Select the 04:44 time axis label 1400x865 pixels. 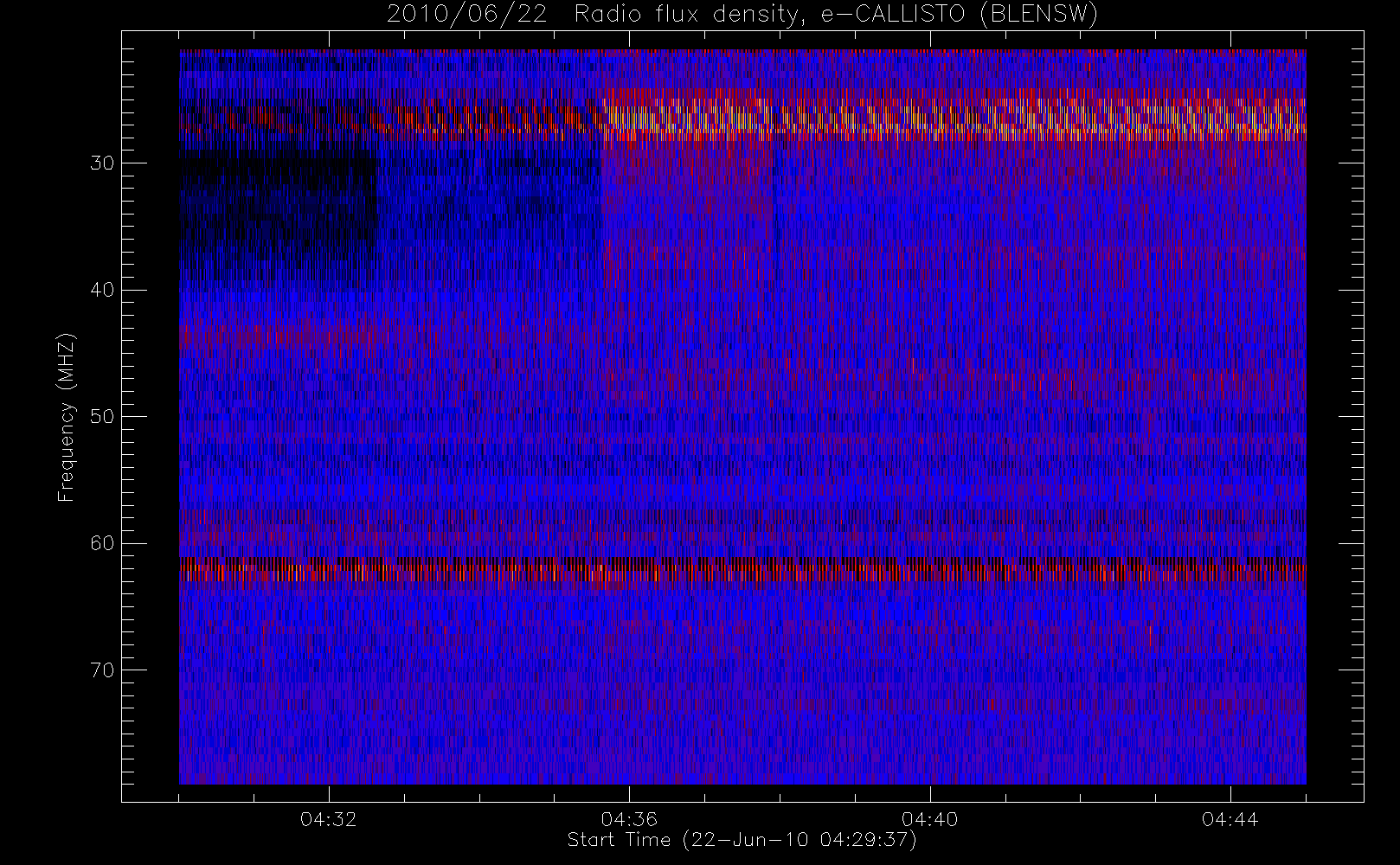point(1230,819)
